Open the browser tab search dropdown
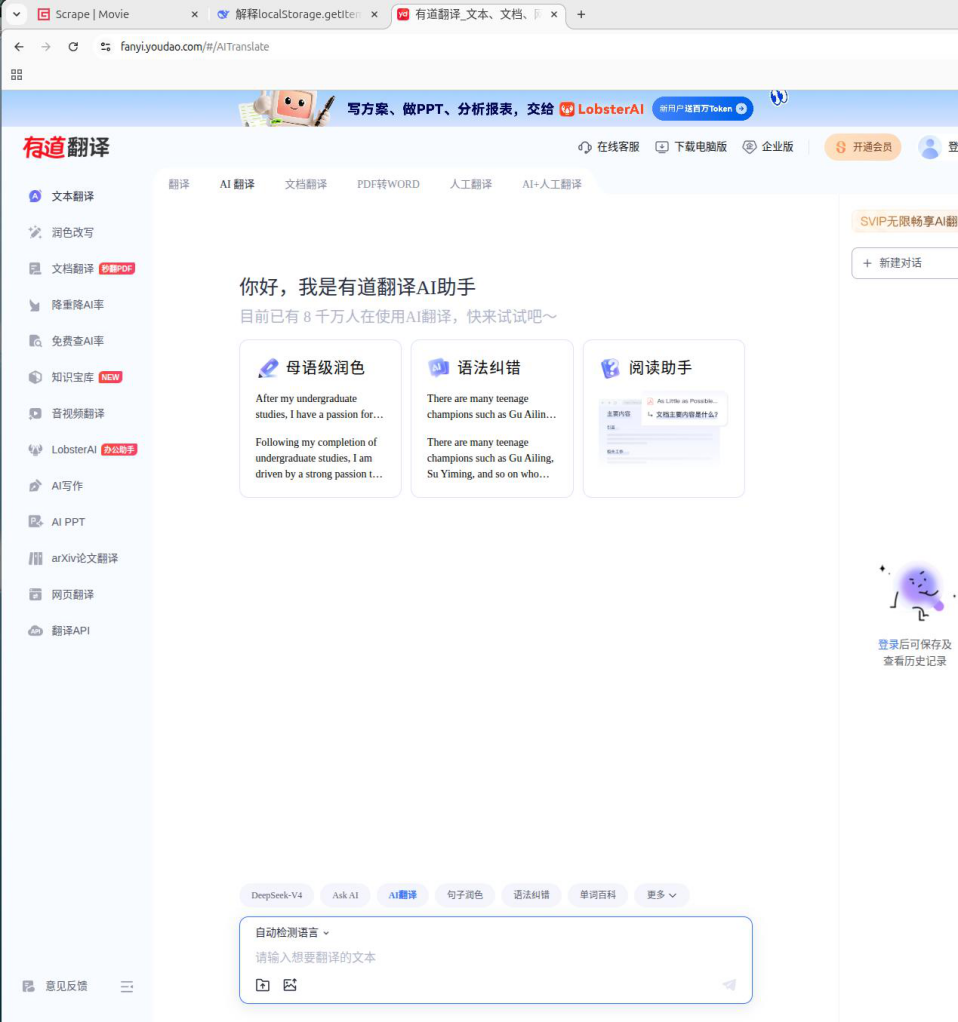This screenshot has height=1022, width=958. tap(16, 14)
